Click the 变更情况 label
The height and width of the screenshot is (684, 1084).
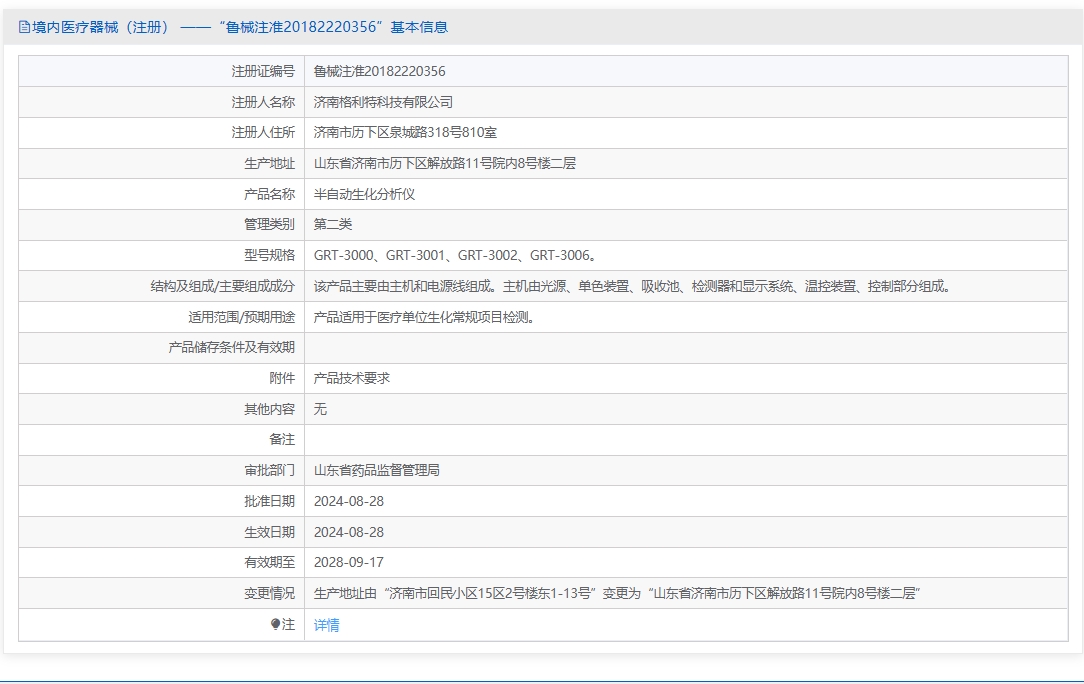(269, 593)
